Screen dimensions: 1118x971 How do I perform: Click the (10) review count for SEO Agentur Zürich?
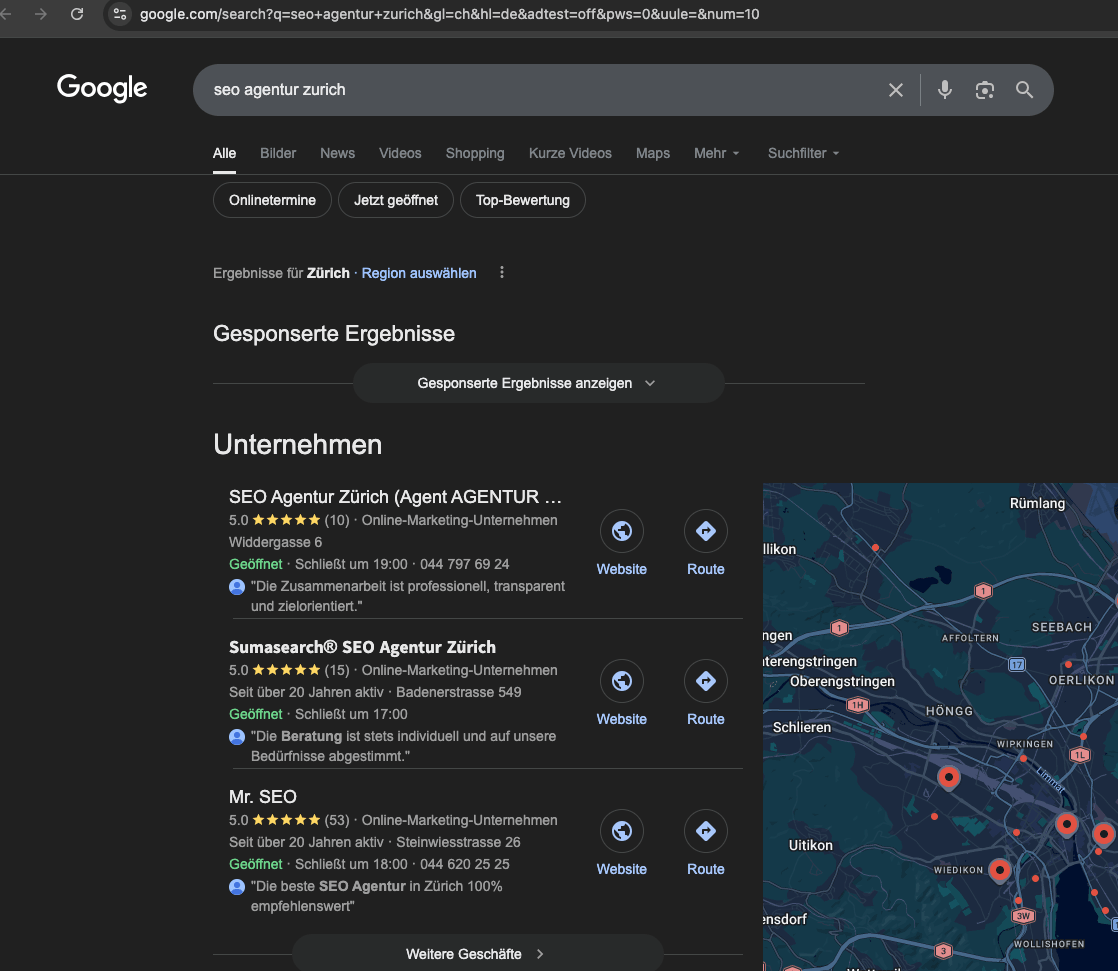click(x=337, y=520)
